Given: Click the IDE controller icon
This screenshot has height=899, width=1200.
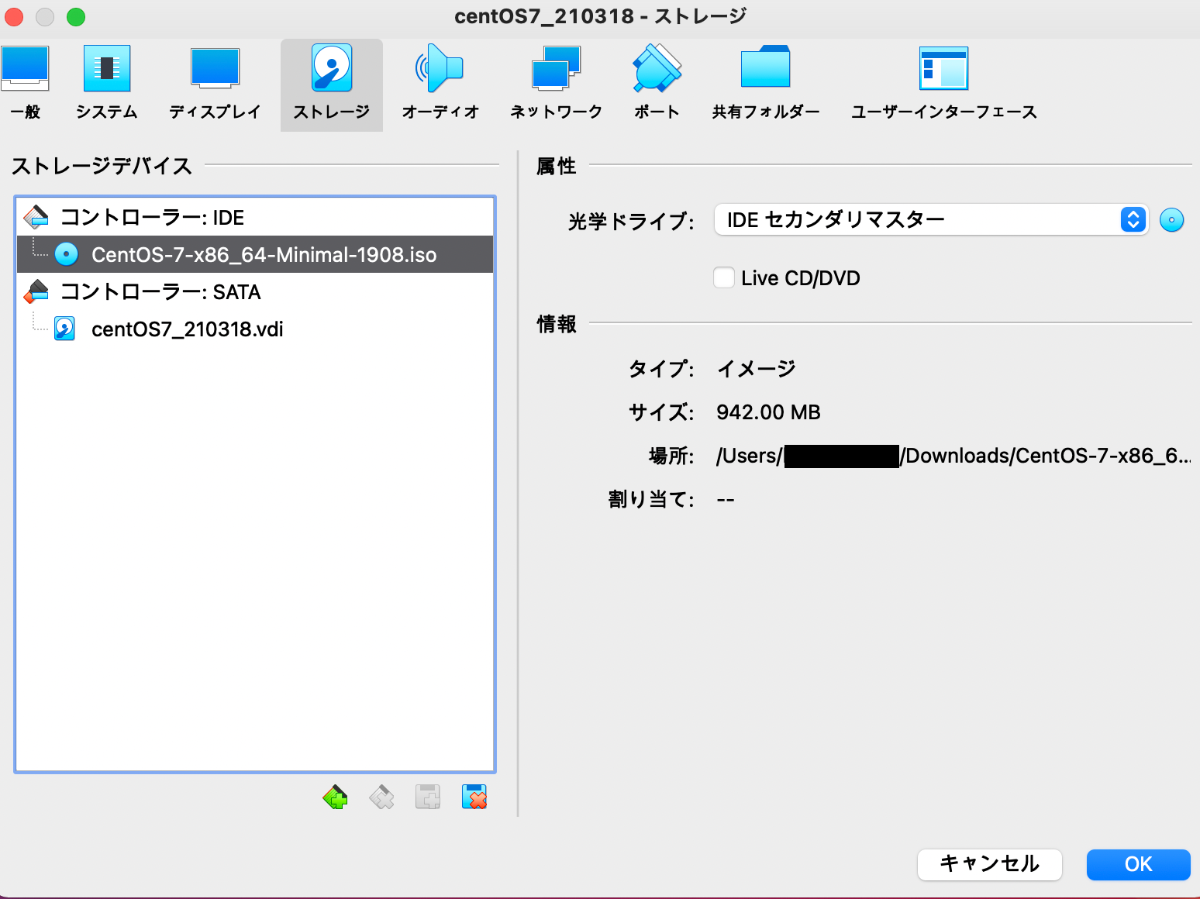Looking at the screenshot, I should (x=36, y=216).
